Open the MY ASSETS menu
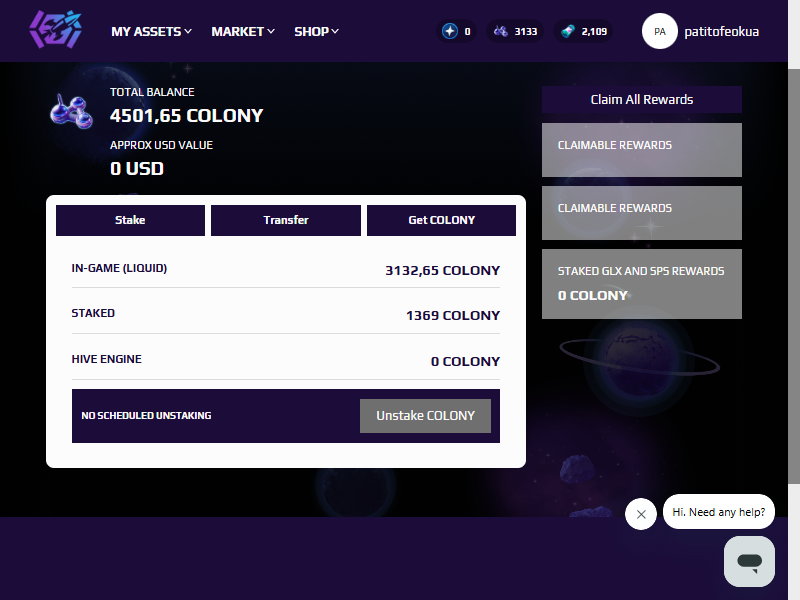 tap(152, 32)
